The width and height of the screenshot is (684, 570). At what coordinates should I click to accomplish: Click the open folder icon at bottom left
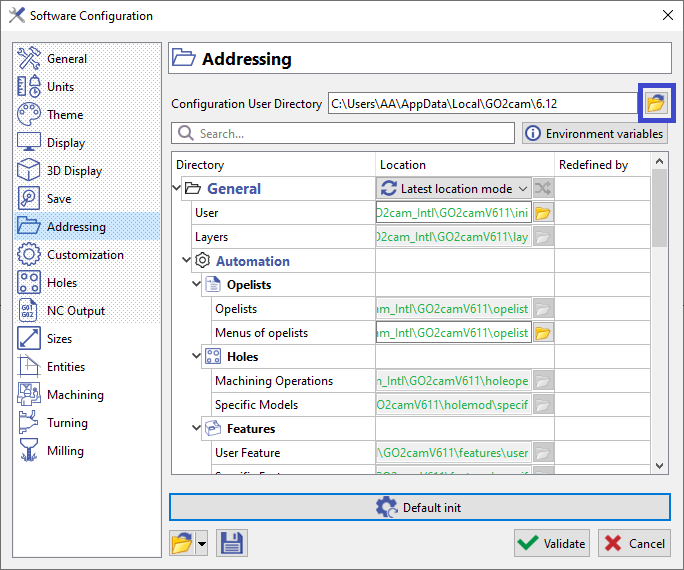182,543
